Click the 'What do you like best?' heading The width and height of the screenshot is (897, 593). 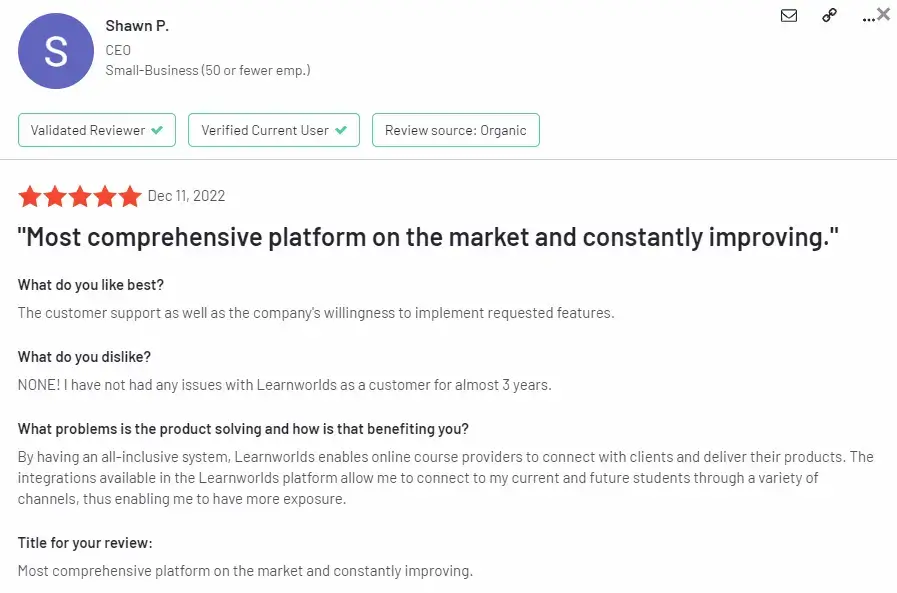pyautogui.click(x=91, y=285)
